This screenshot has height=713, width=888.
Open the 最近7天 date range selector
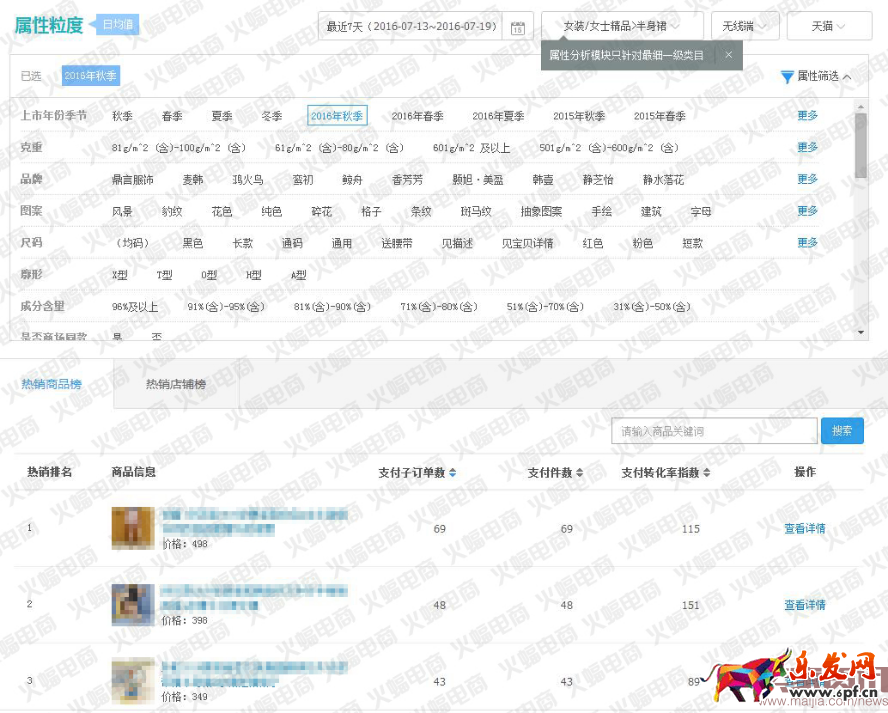pyautogui.click(x=411, y=26)
